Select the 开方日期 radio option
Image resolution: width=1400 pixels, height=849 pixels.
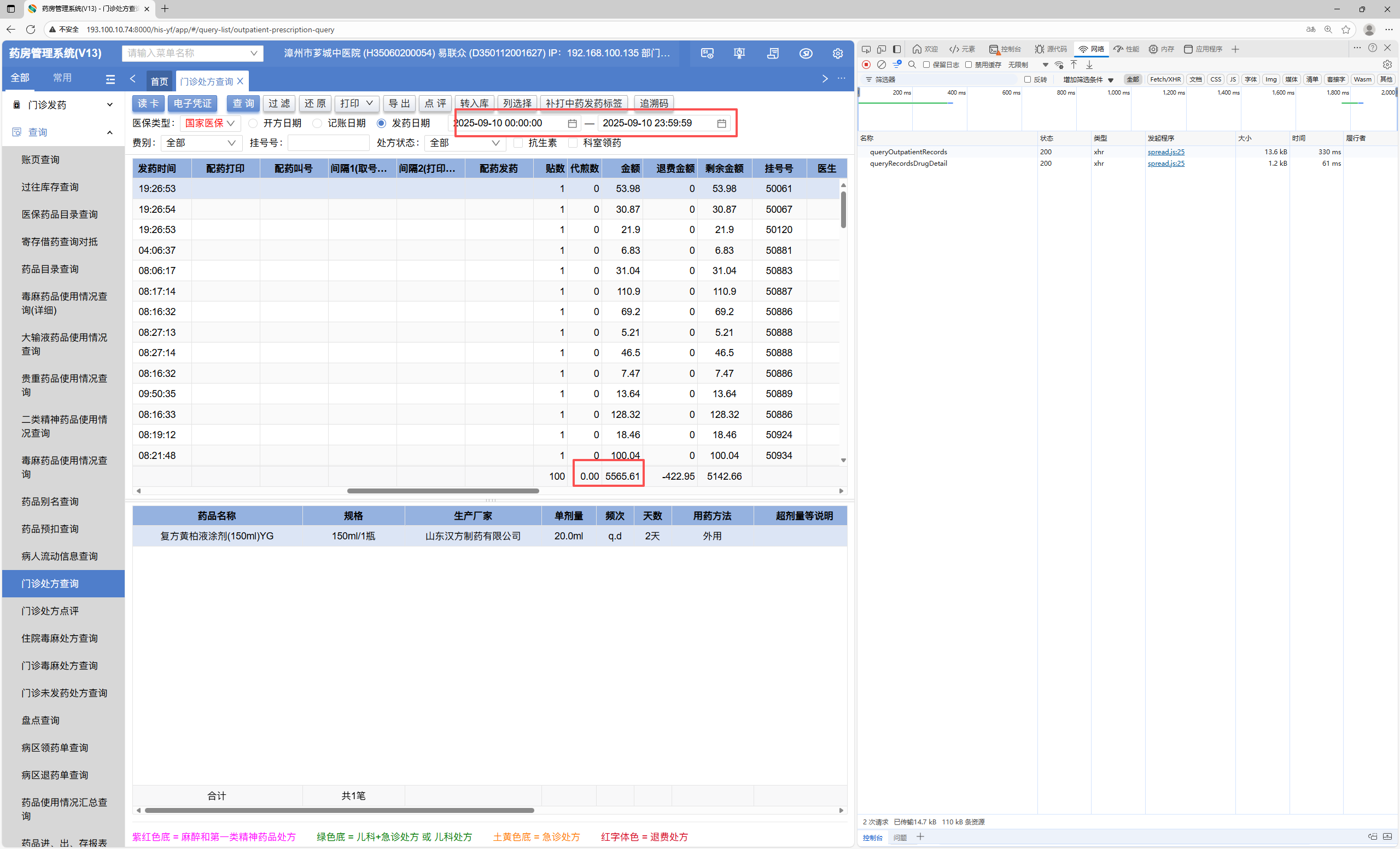click(x=253, y=123)
